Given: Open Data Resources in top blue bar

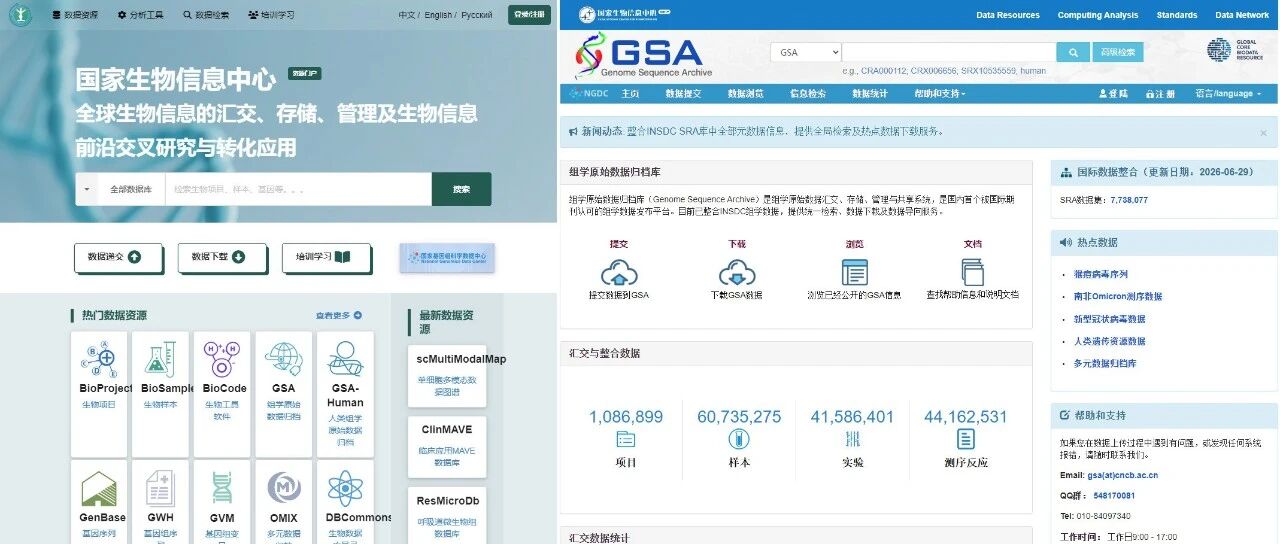Looking at the screenshot, I should [x=1008, y=15].
